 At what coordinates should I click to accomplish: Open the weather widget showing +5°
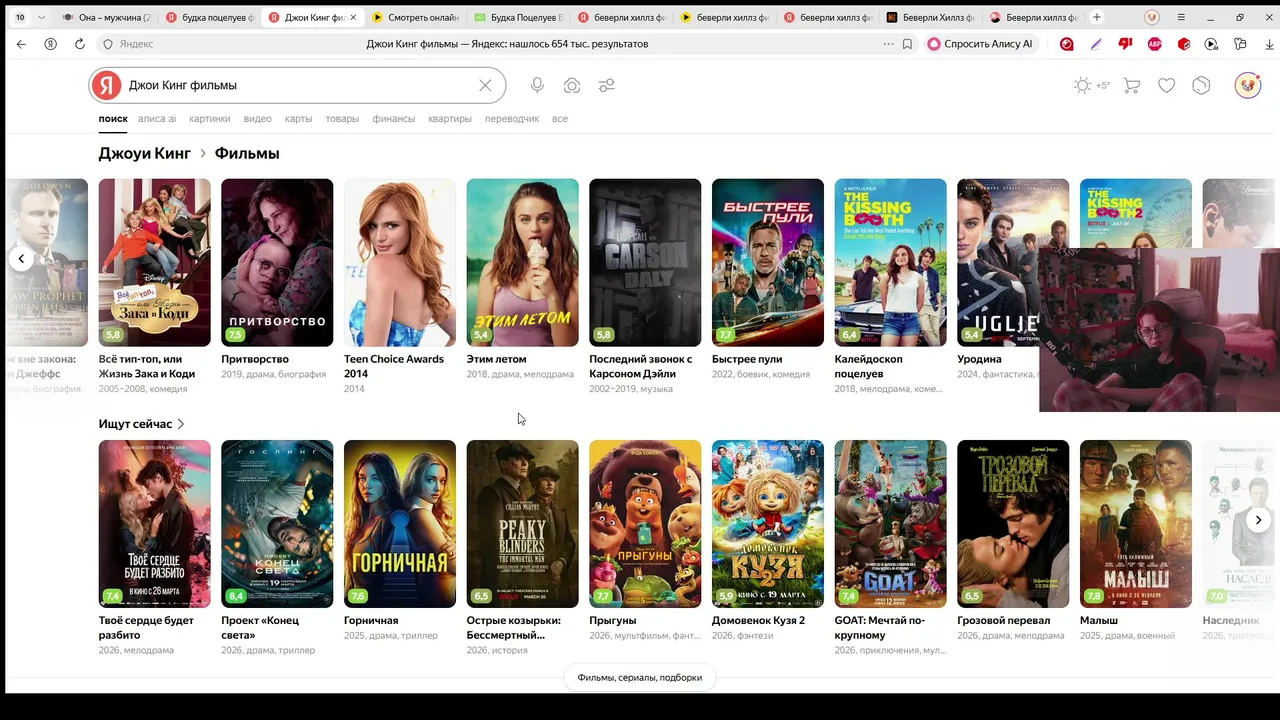point(1091,86)
